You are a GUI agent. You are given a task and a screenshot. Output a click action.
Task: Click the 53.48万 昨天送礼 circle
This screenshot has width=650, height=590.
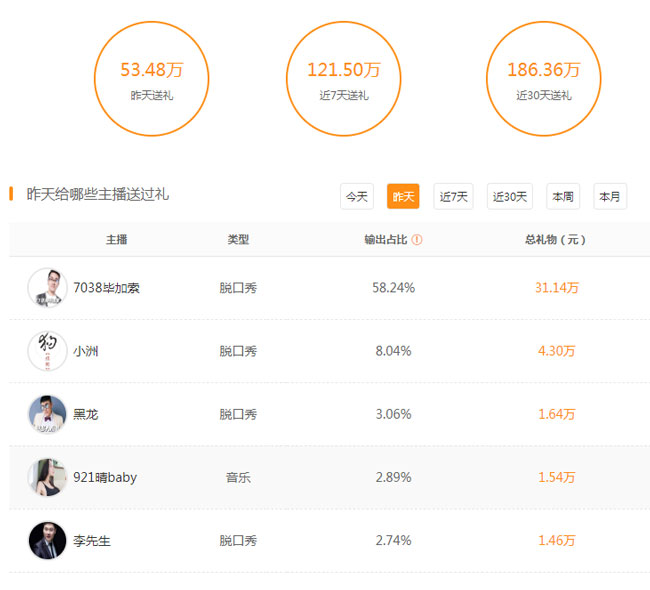coord(152,79)
